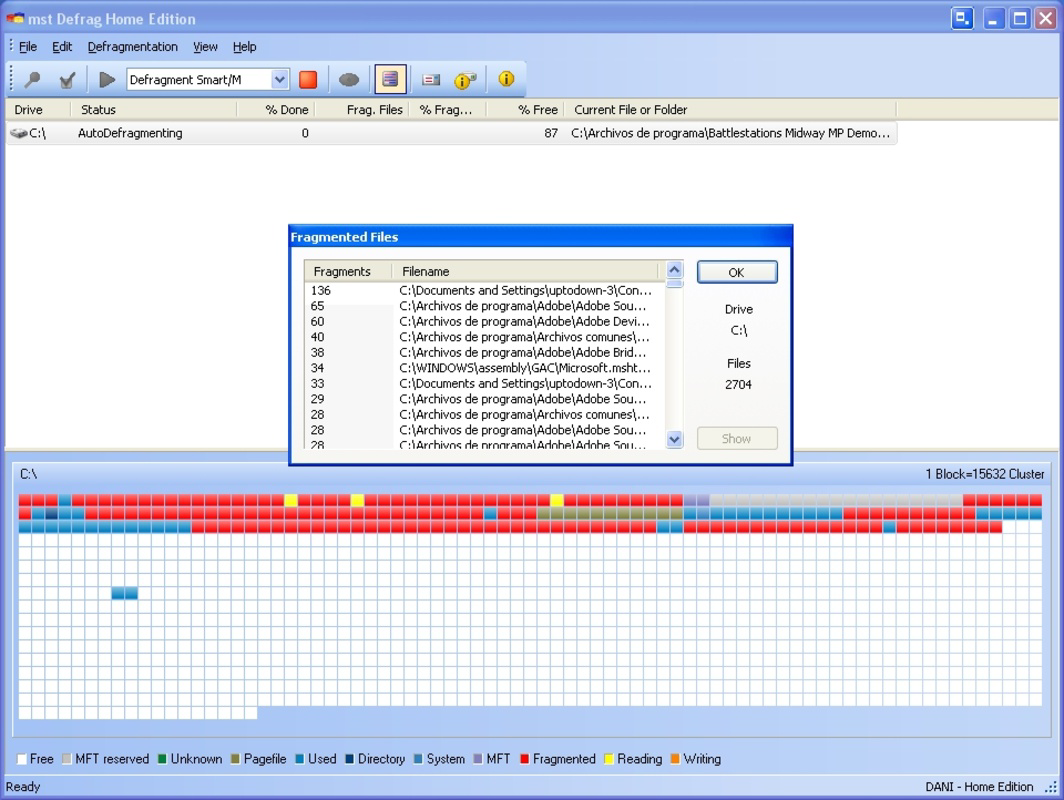Click the mst Defrag app title icon
The height and width of the screenshot is (800, 1064).
click(x=15, y=18)
